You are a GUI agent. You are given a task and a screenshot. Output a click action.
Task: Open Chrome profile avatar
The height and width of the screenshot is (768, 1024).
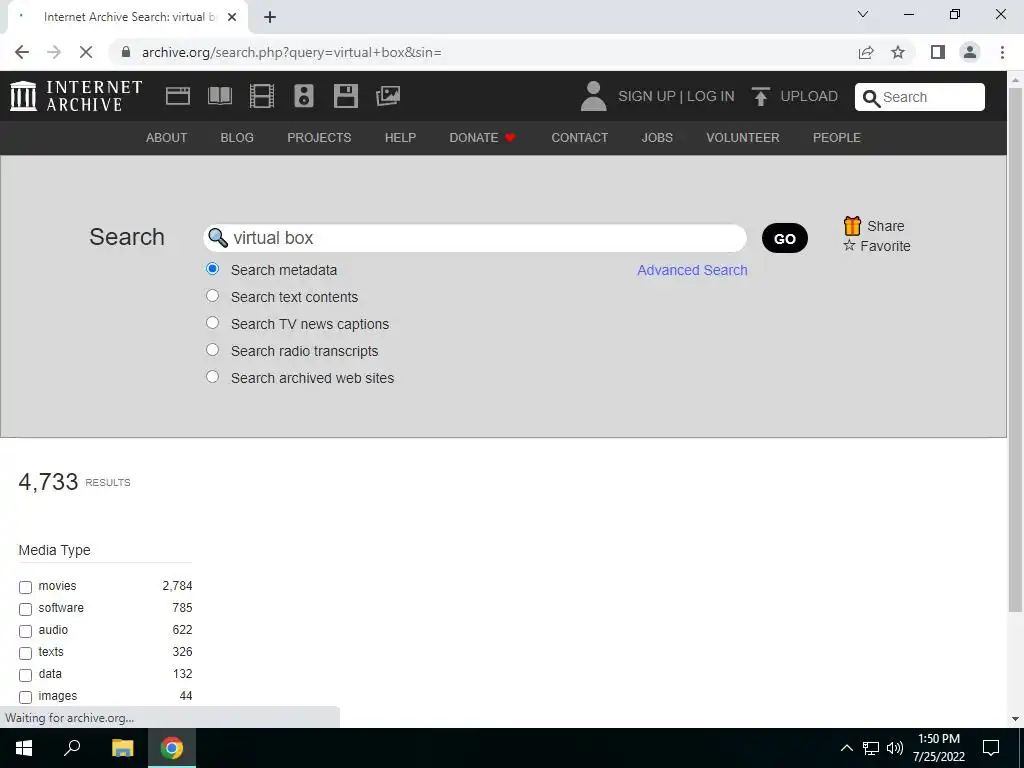[x=970, y=52]
